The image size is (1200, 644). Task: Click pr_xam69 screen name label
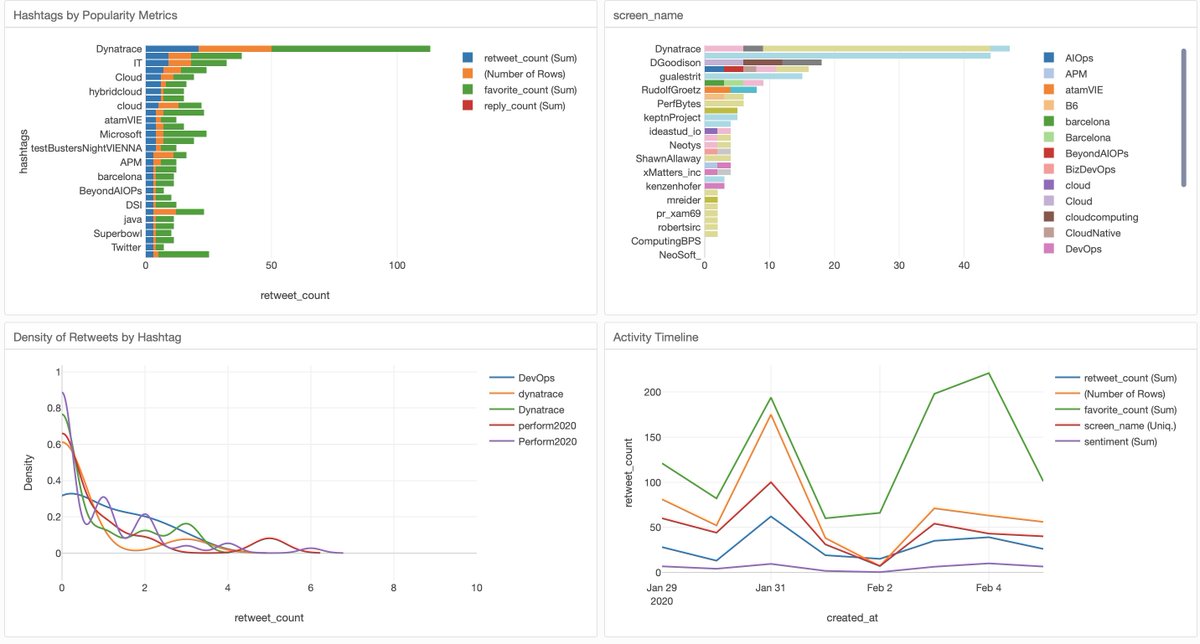pos(678,214)
